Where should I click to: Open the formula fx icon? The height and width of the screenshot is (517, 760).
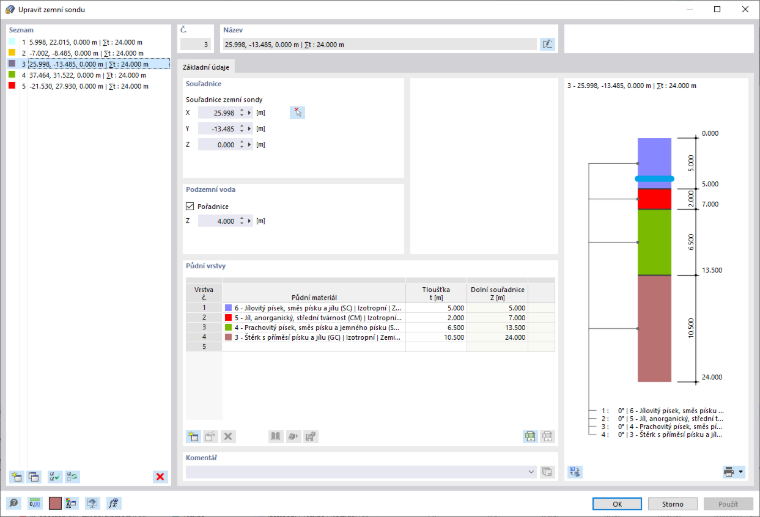pyautogui.click(x=113, y=503)
